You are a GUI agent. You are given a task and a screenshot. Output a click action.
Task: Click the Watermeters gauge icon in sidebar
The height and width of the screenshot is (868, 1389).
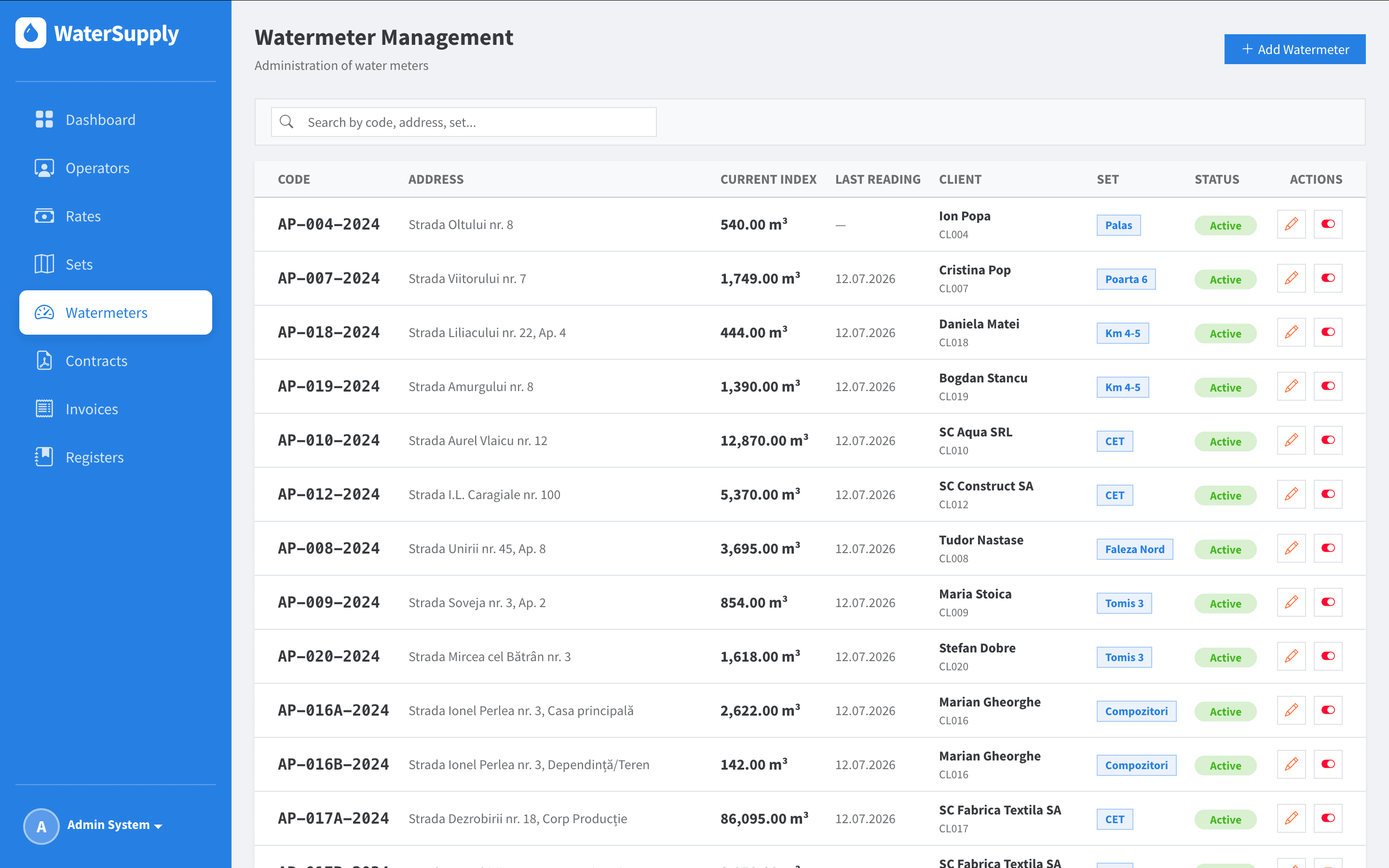coord(44,312)
